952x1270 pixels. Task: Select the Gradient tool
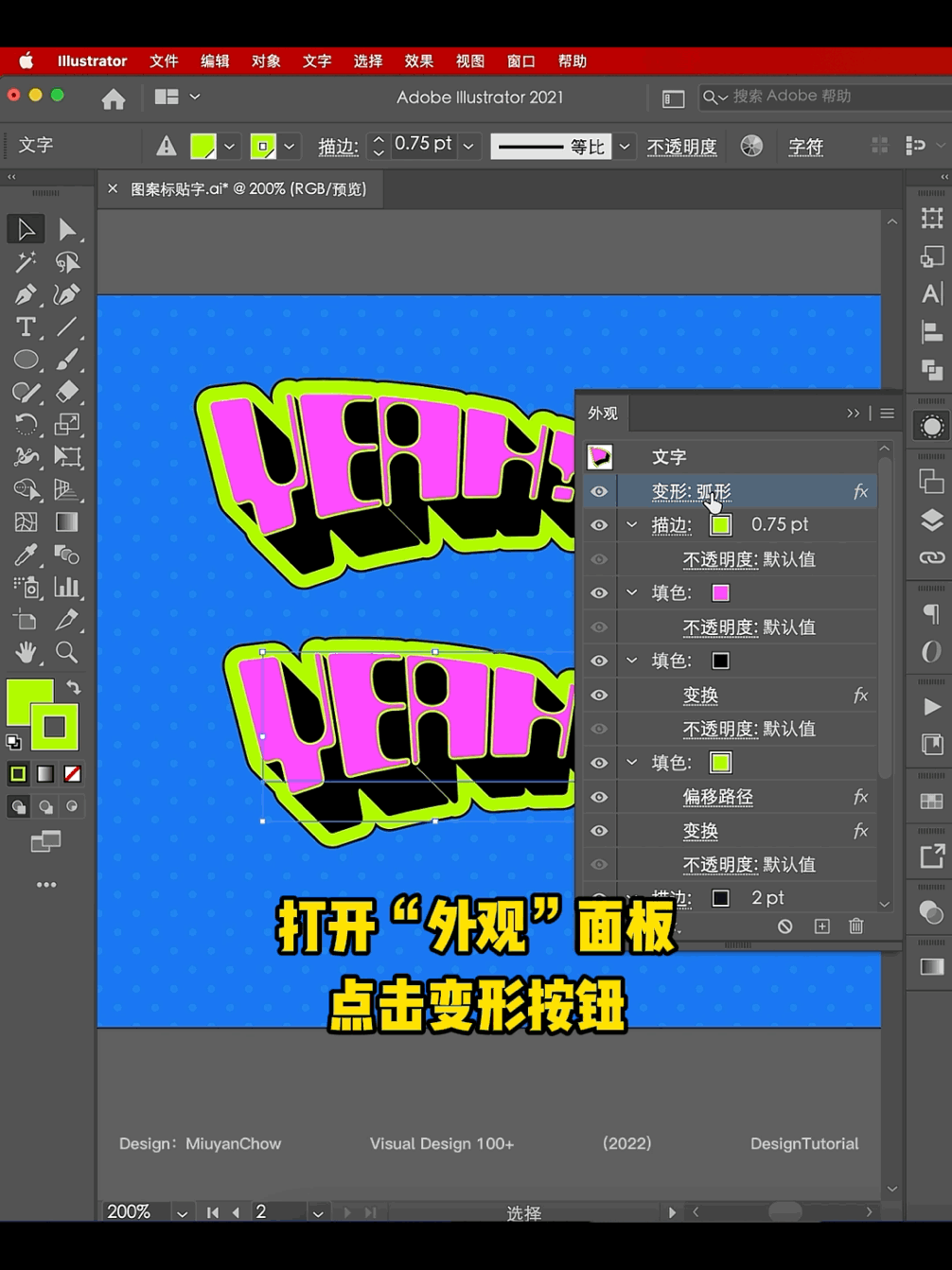pos(66,521)
